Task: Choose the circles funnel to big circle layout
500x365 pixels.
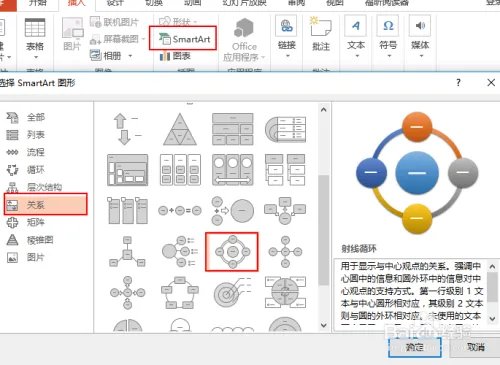Action: (x=232, y=210)
